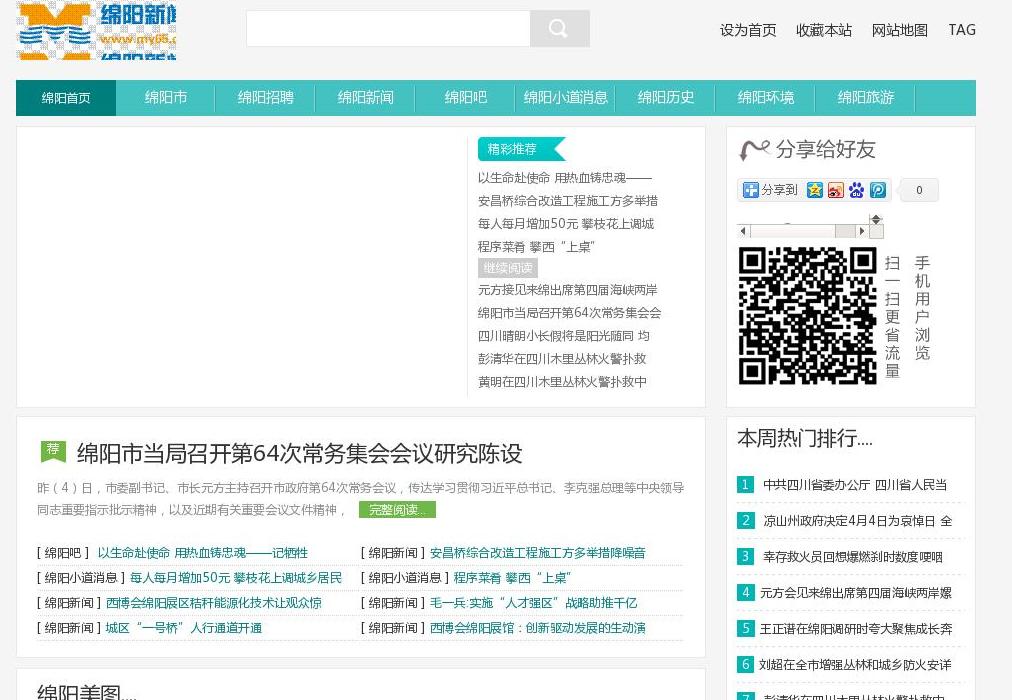Open 绵阳新闻 nav tab
This screenshot has height=700, width=1012.
[365, 98]
